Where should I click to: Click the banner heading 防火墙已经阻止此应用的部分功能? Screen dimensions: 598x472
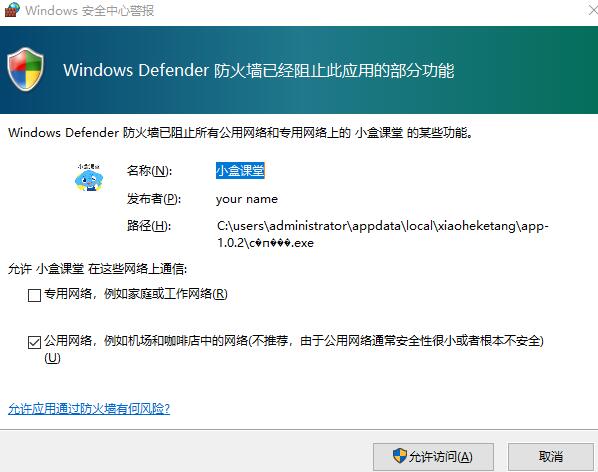pos(333,71)
